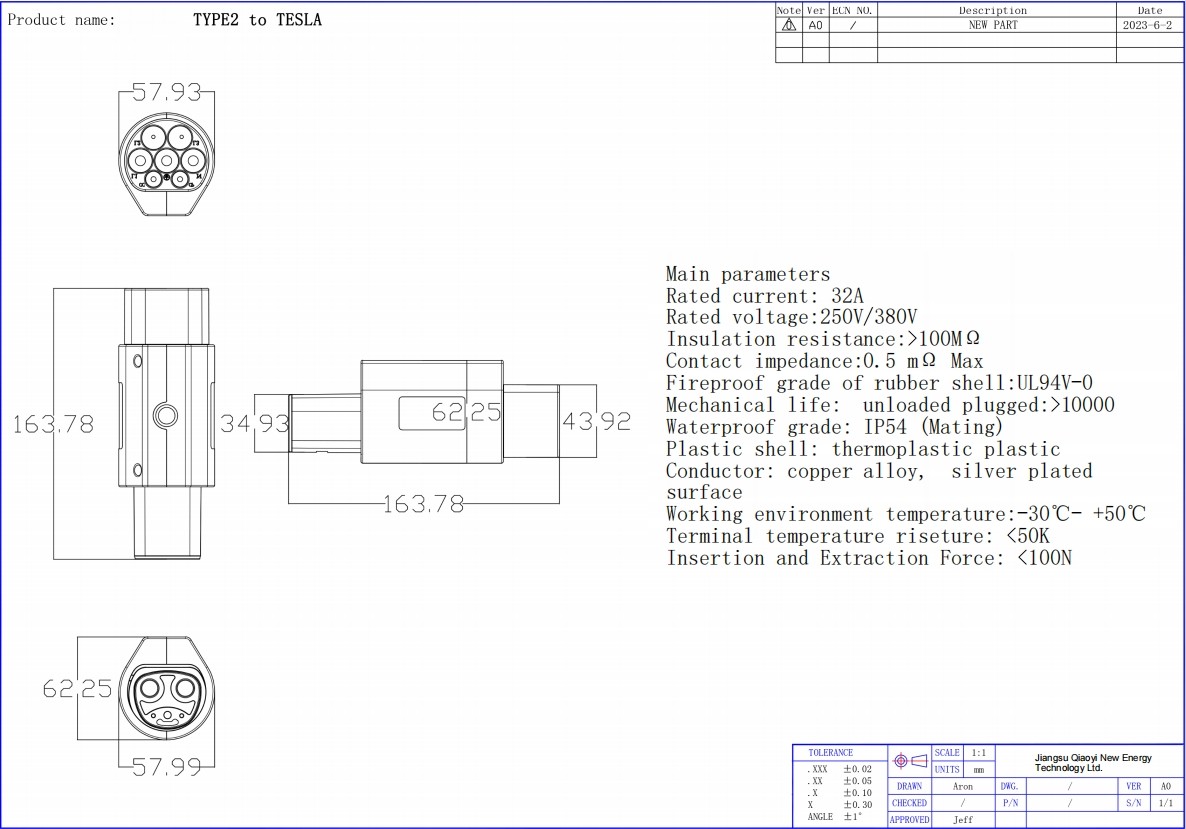Click the 57.93 width dimension

[166, 93]
